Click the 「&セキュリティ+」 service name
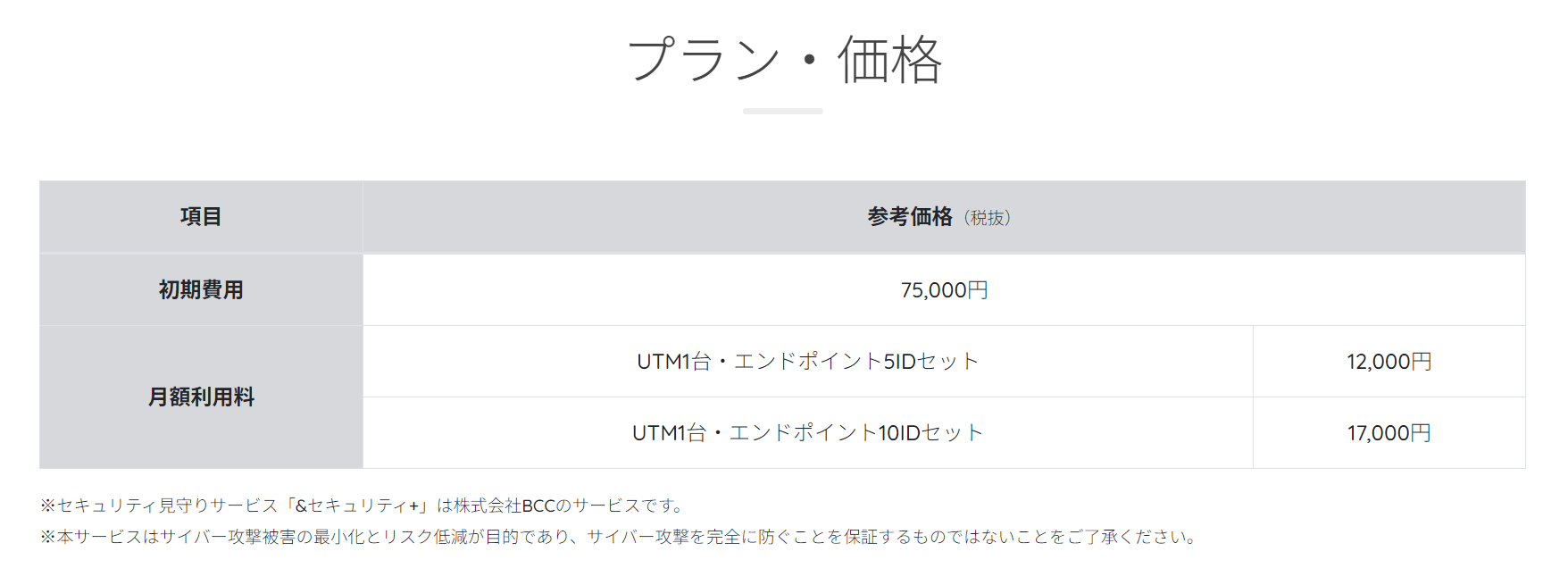Viewport: 1568px width, 585px height. (x=356, y=506)
